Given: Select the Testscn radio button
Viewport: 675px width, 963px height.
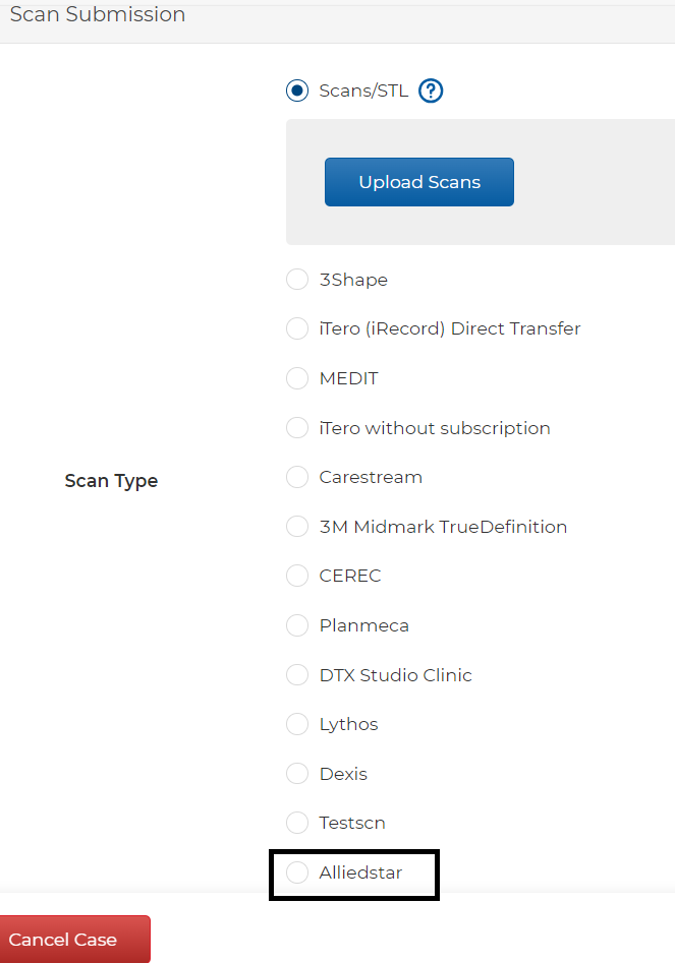Looking at the screenshot, I should 297,822.
